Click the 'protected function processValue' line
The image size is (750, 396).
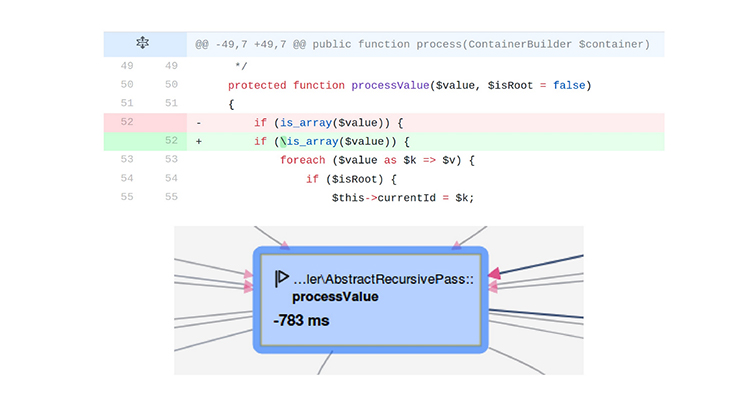409,86
